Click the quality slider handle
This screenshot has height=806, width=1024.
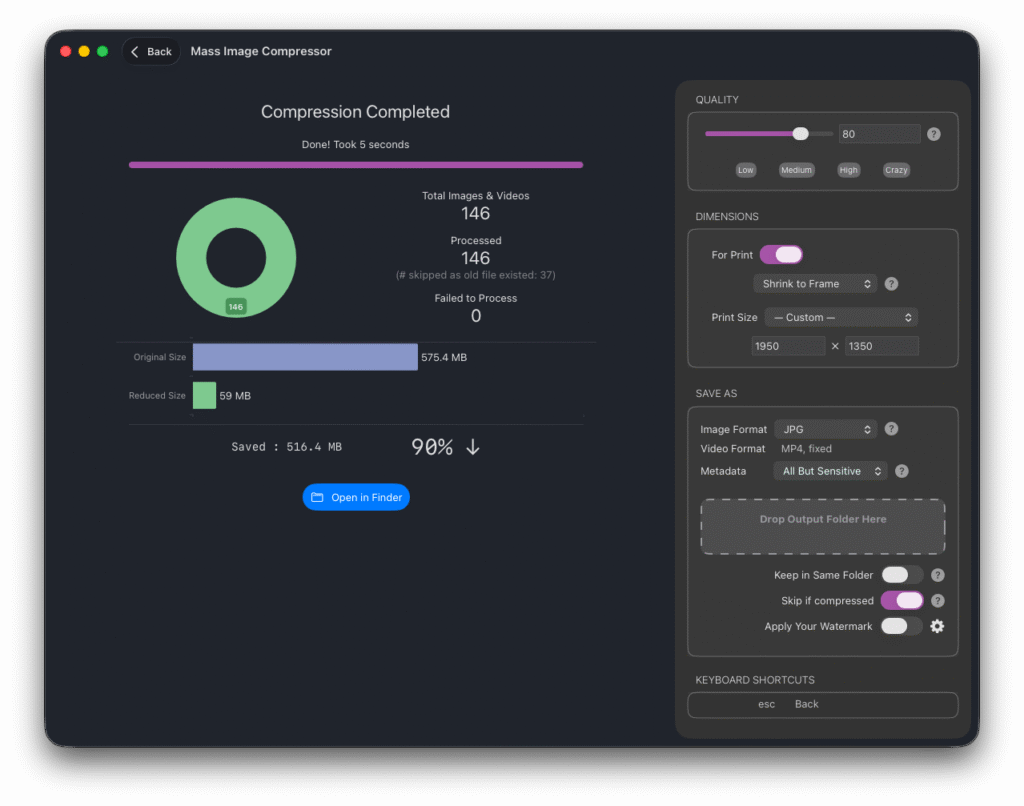pos(800,134)
